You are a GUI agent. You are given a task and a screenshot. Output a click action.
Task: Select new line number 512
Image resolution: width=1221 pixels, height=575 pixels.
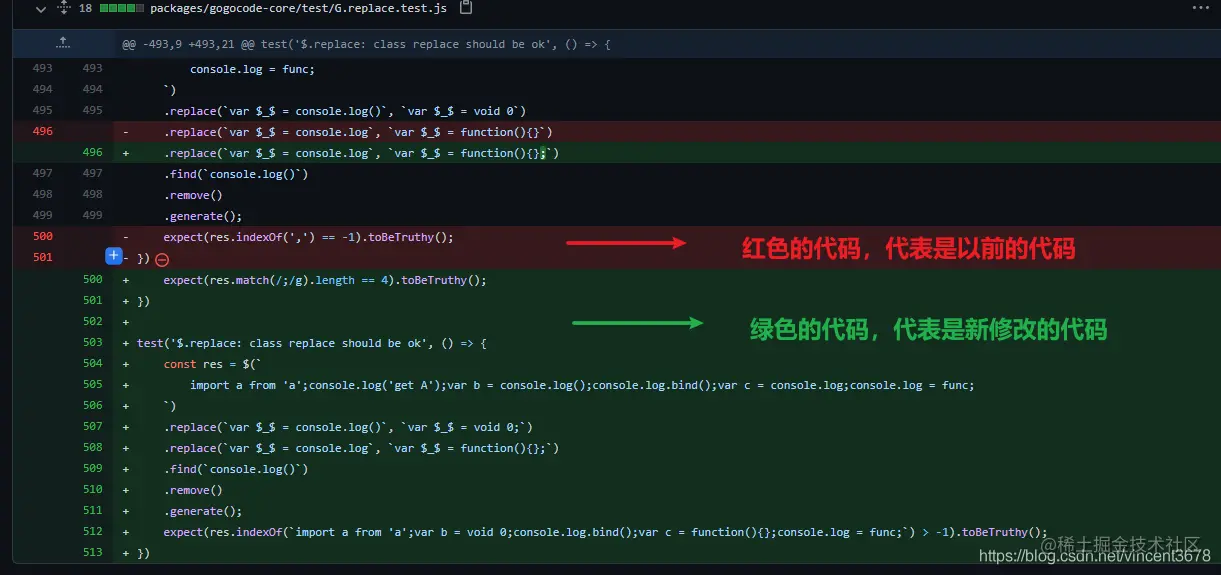coord(93,532)
